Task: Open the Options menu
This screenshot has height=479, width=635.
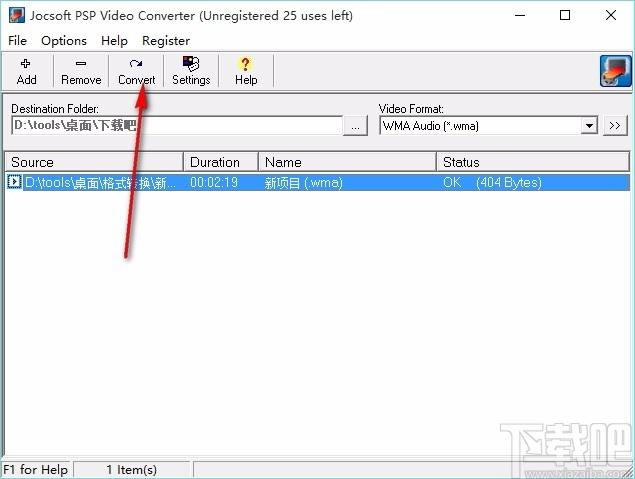Action: click(64, 40)
